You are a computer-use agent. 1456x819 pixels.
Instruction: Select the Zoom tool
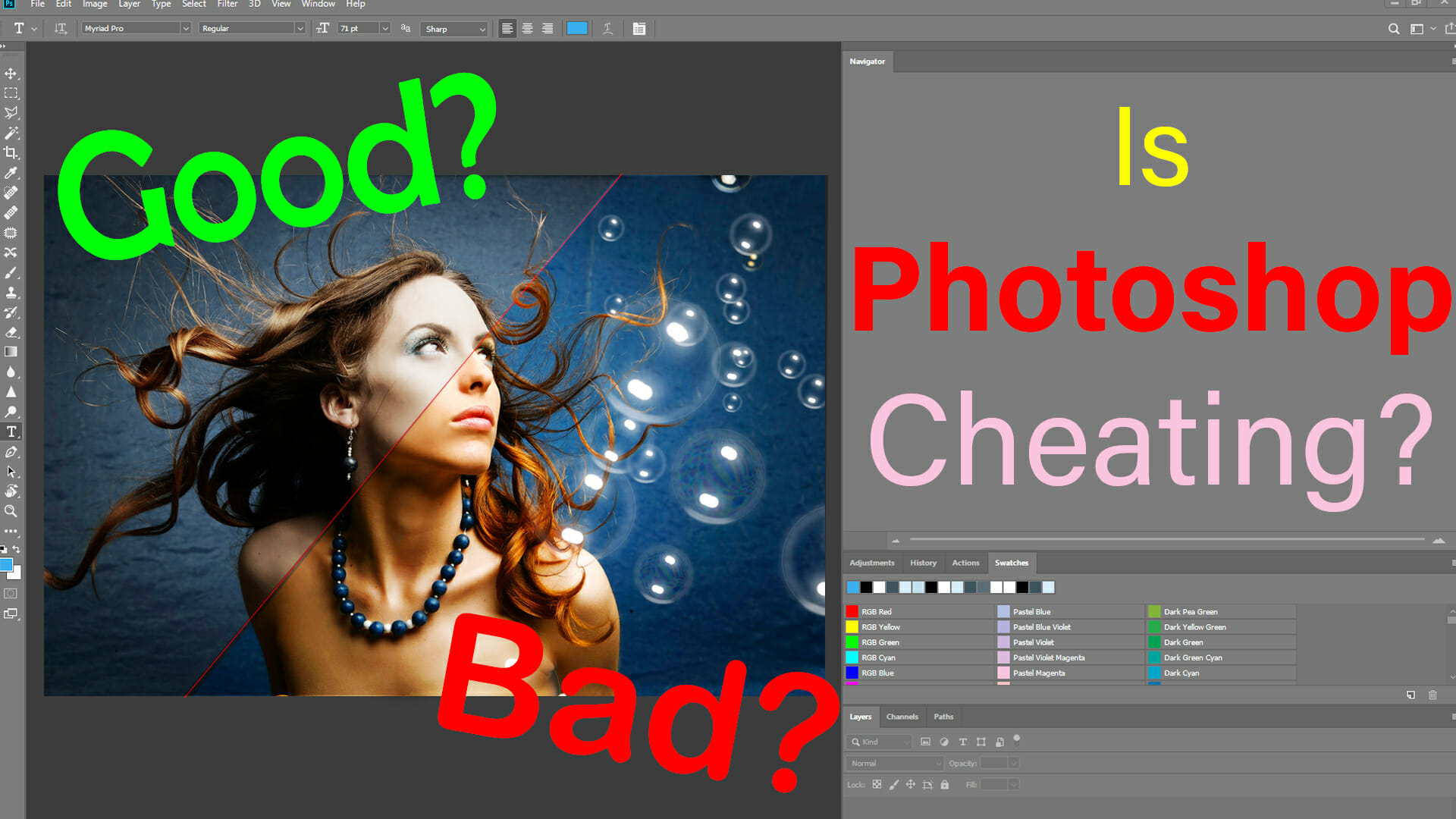click(11, 511)
